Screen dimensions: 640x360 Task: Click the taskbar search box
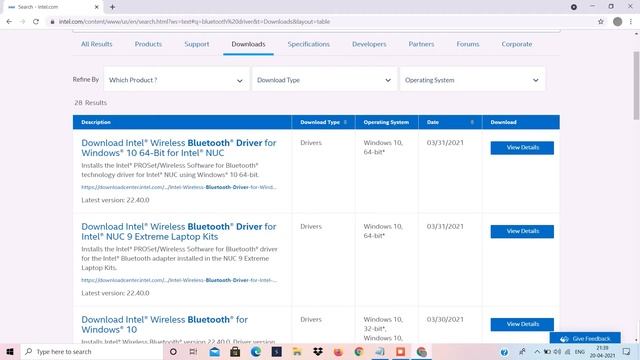point(91,351)
